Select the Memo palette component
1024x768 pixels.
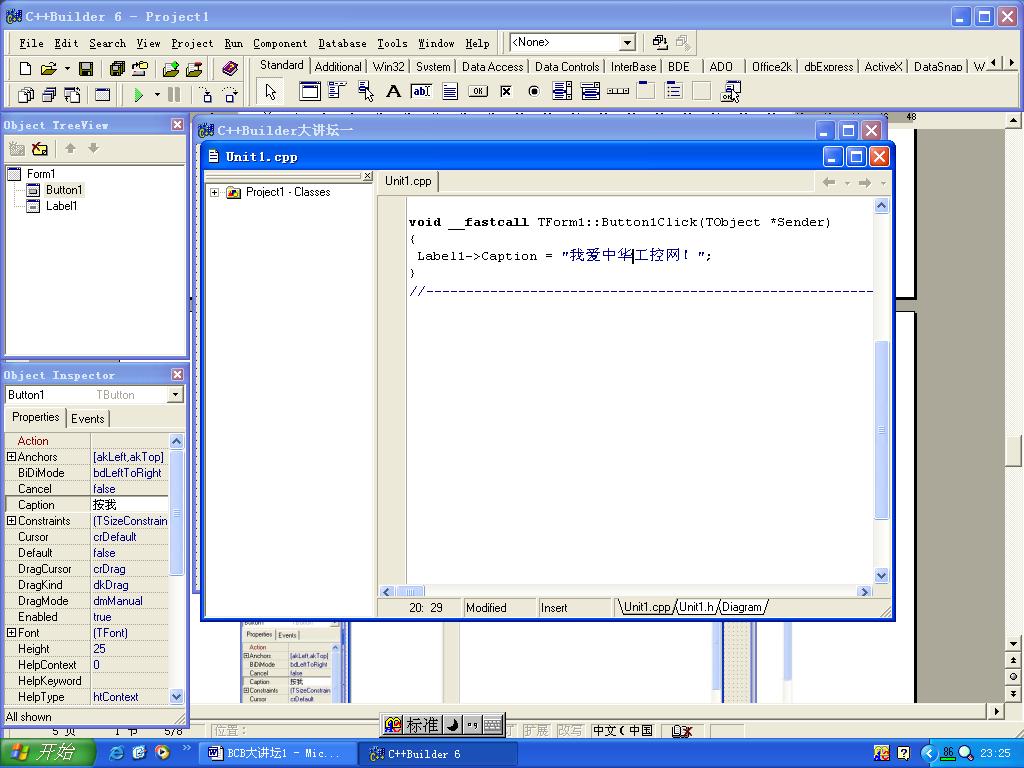click(449, 91)
